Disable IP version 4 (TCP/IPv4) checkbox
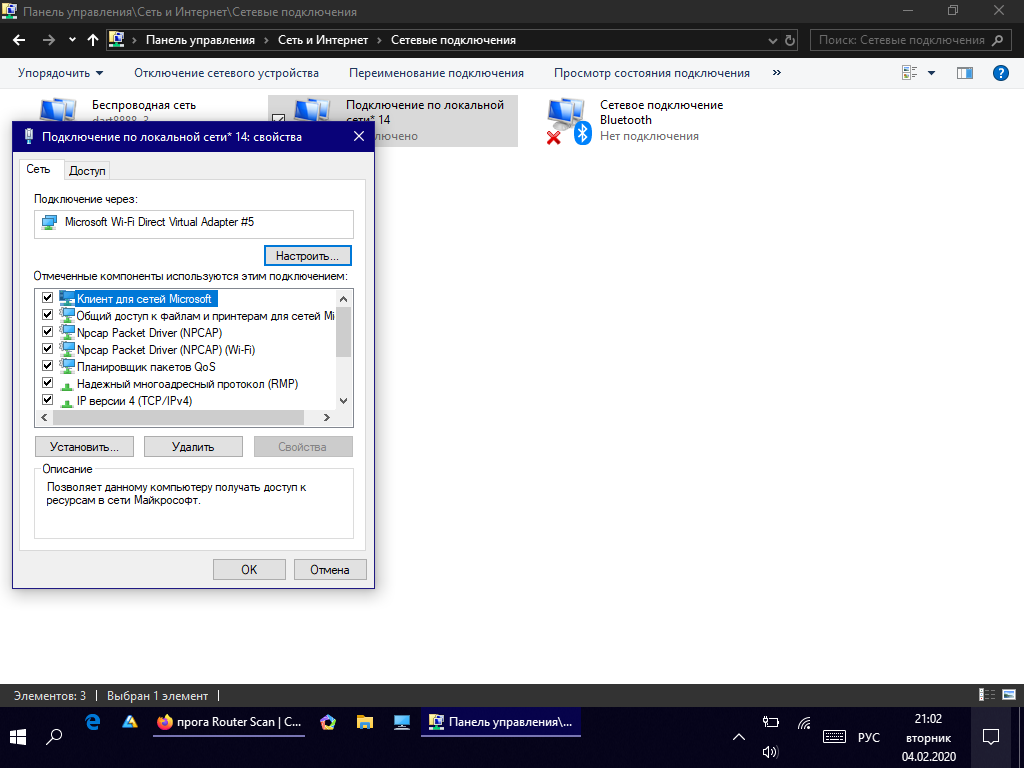 tap(47, 401)
